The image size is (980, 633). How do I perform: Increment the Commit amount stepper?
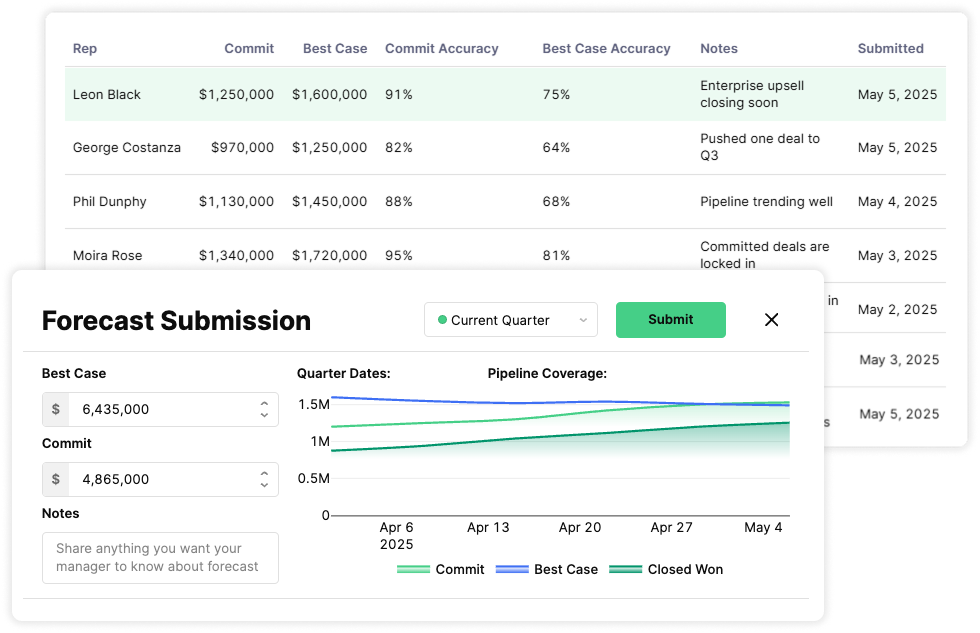pyautogui.click(x=264, y=474)
